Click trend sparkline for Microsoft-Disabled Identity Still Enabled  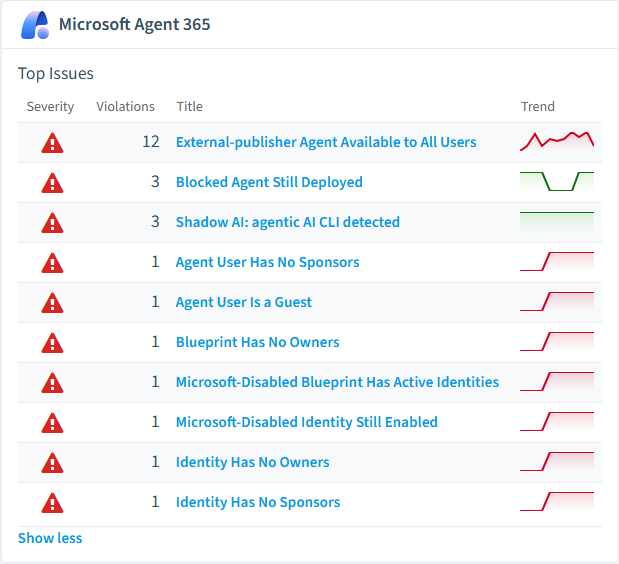(x=557, y=422)
